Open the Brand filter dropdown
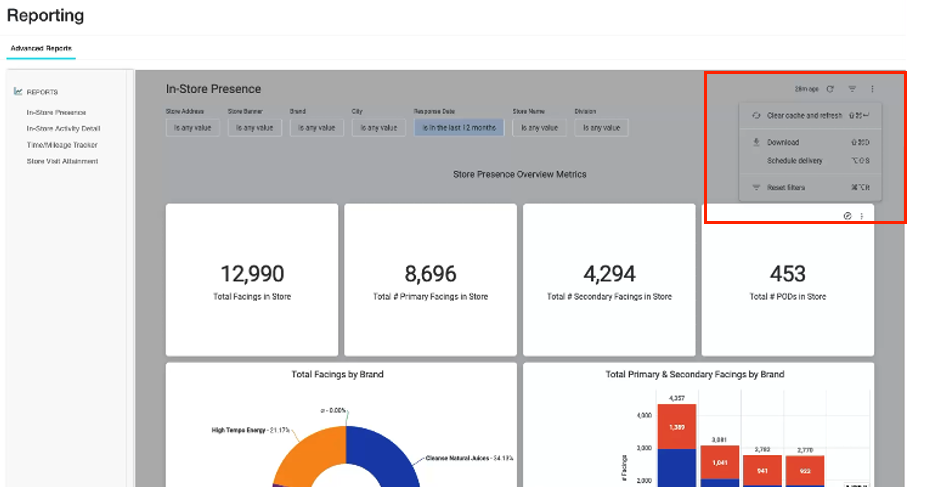The image size is (942, 487). tap(317, 127)
